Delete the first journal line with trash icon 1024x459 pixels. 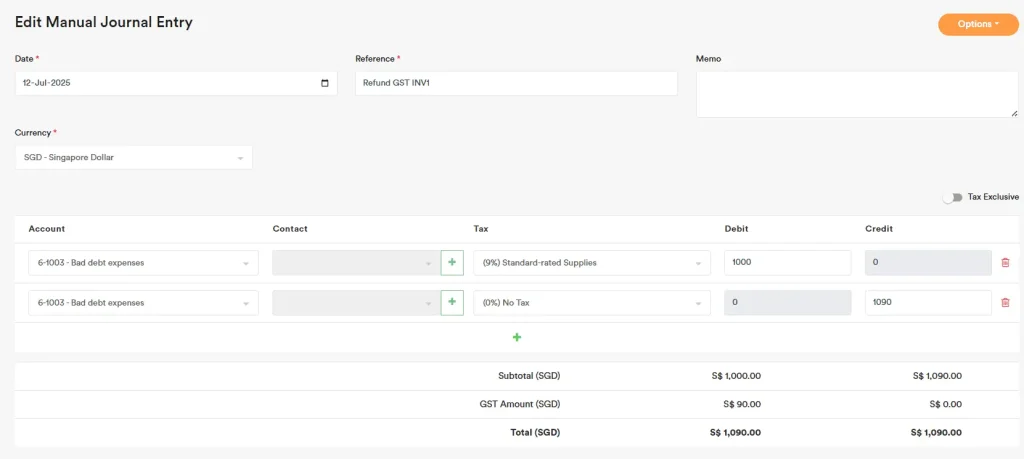(1005, 263)
